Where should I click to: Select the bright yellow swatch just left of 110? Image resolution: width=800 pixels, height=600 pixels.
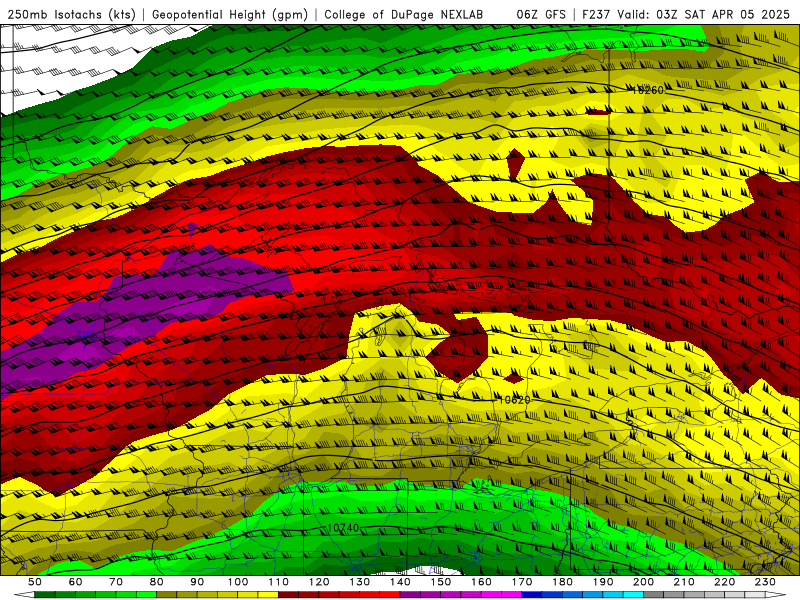pos(268,595)
